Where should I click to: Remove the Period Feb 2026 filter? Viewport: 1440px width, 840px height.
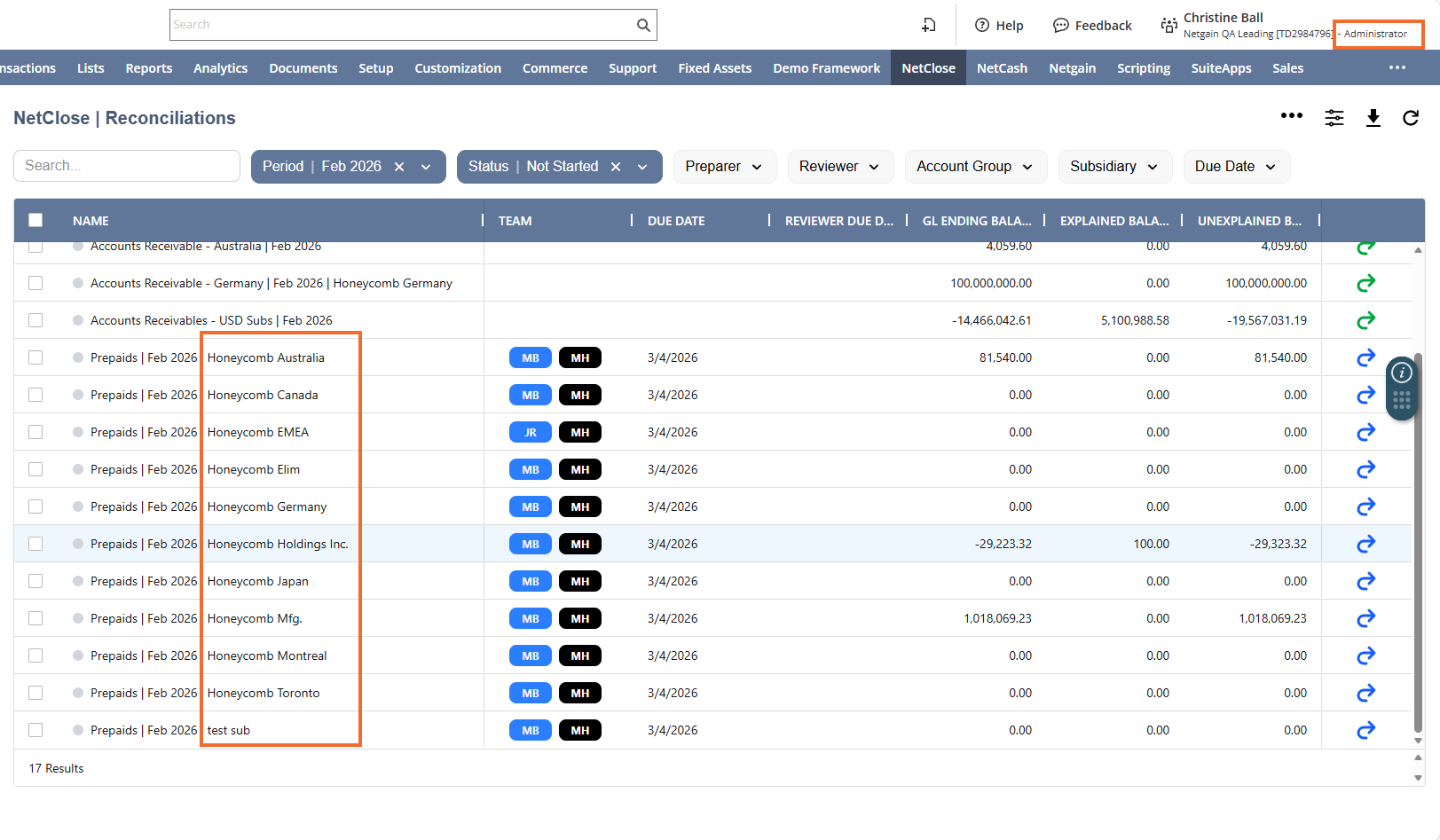click(399, 167)
